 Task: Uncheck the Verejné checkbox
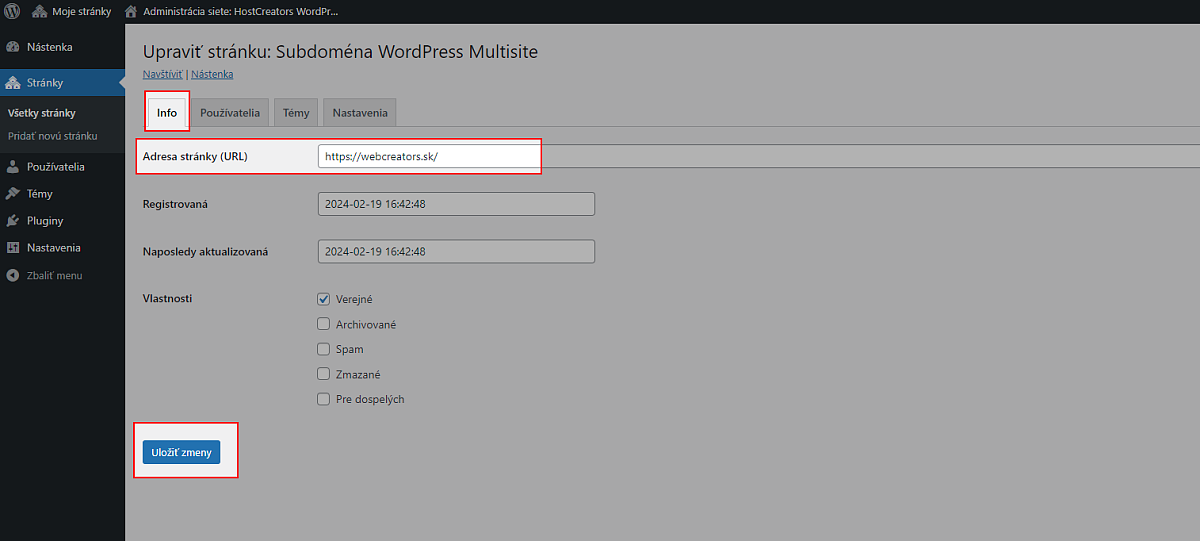(x=323, y=299)
